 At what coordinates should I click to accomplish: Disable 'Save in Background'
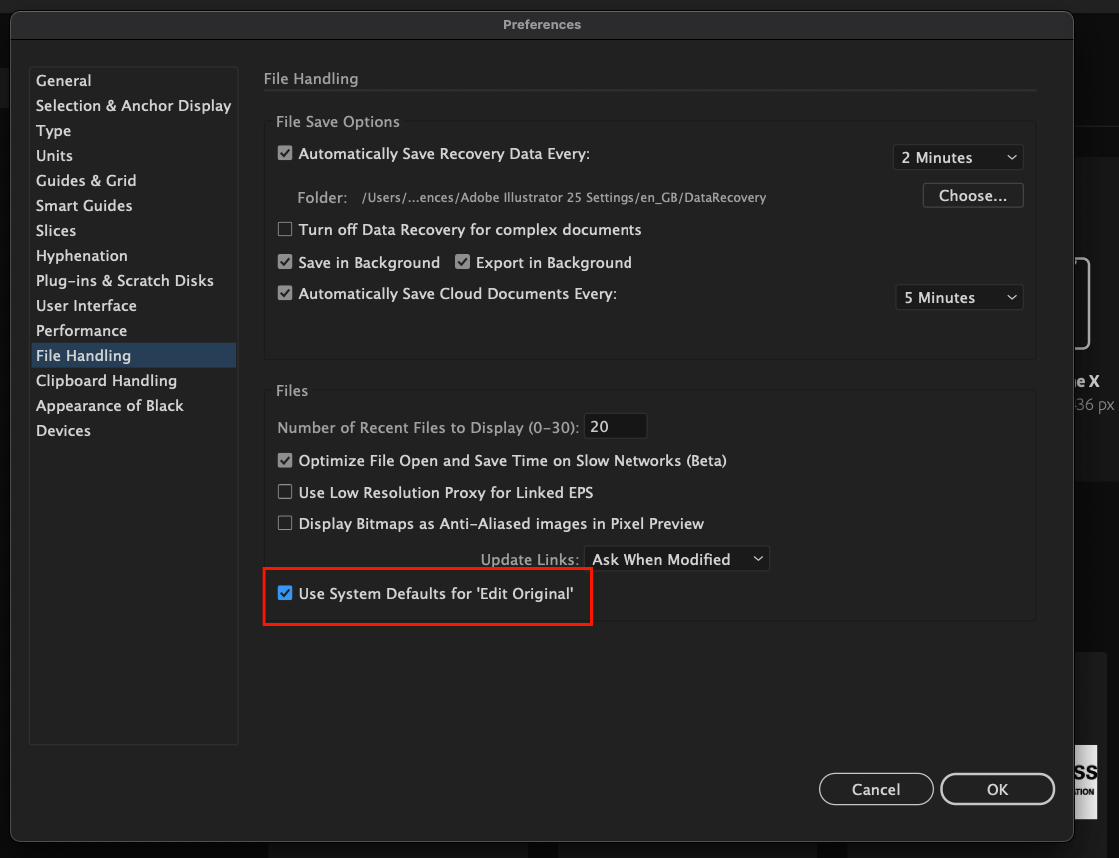pos(285,262)
